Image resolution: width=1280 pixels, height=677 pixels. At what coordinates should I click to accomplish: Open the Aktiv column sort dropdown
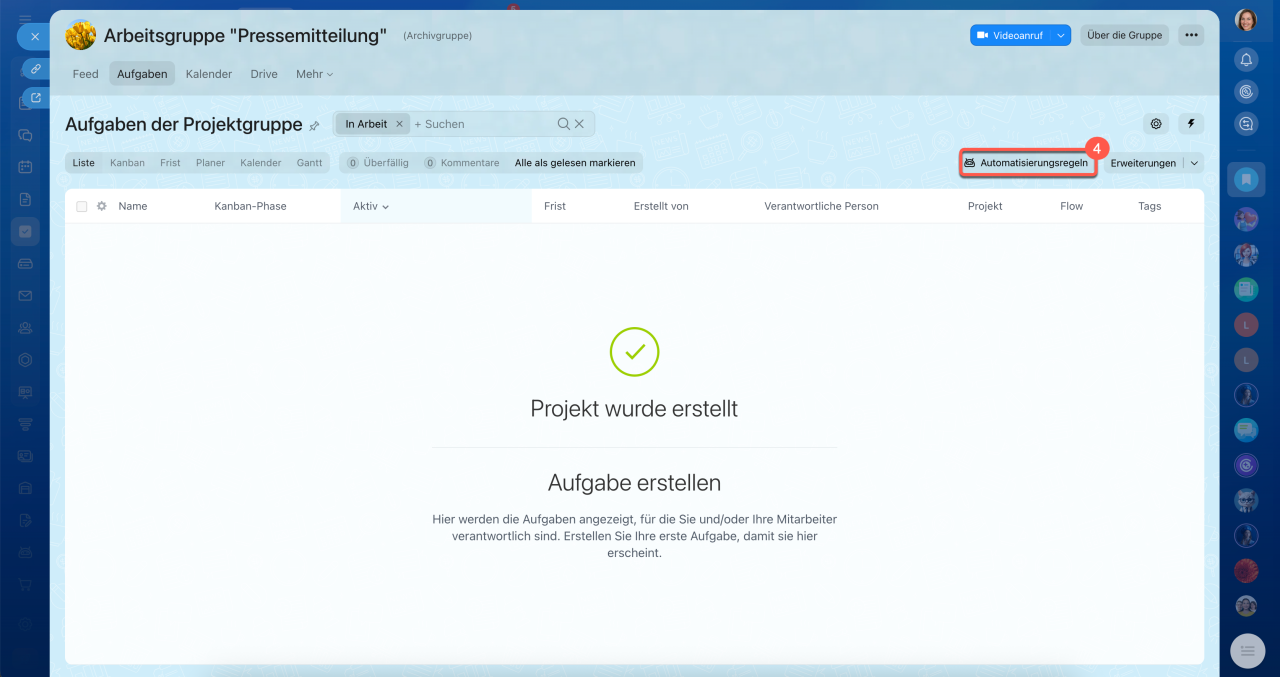[371, 206]
